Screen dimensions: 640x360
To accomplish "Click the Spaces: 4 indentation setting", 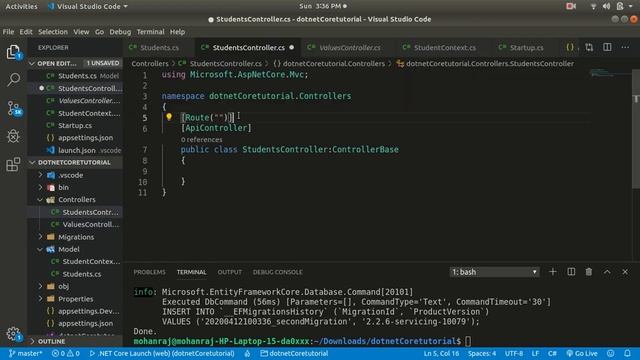I will [482, 353].
